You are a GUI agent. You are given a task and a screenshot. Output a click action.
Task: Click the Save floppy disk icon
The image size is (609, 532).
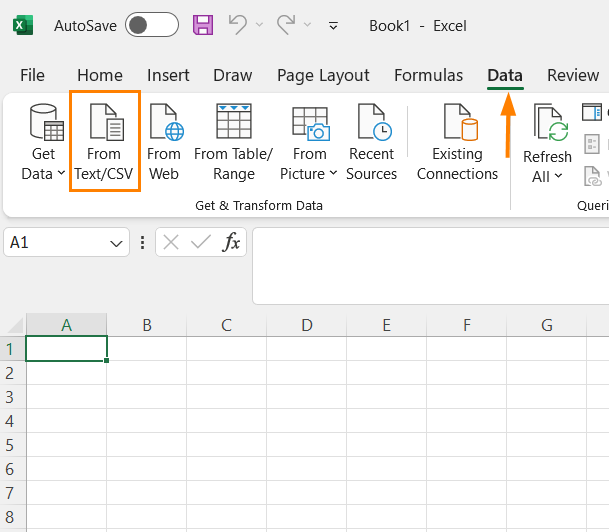click(202, 25)
